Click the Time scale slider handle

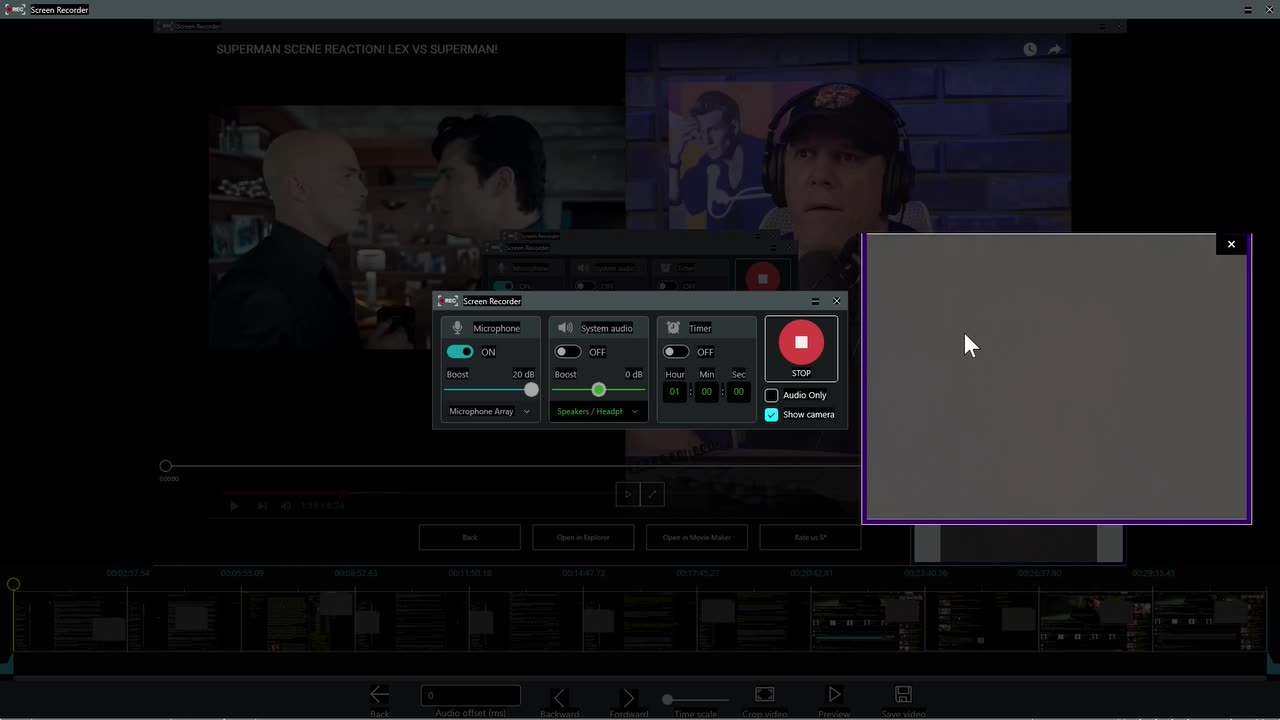[667, 699]
